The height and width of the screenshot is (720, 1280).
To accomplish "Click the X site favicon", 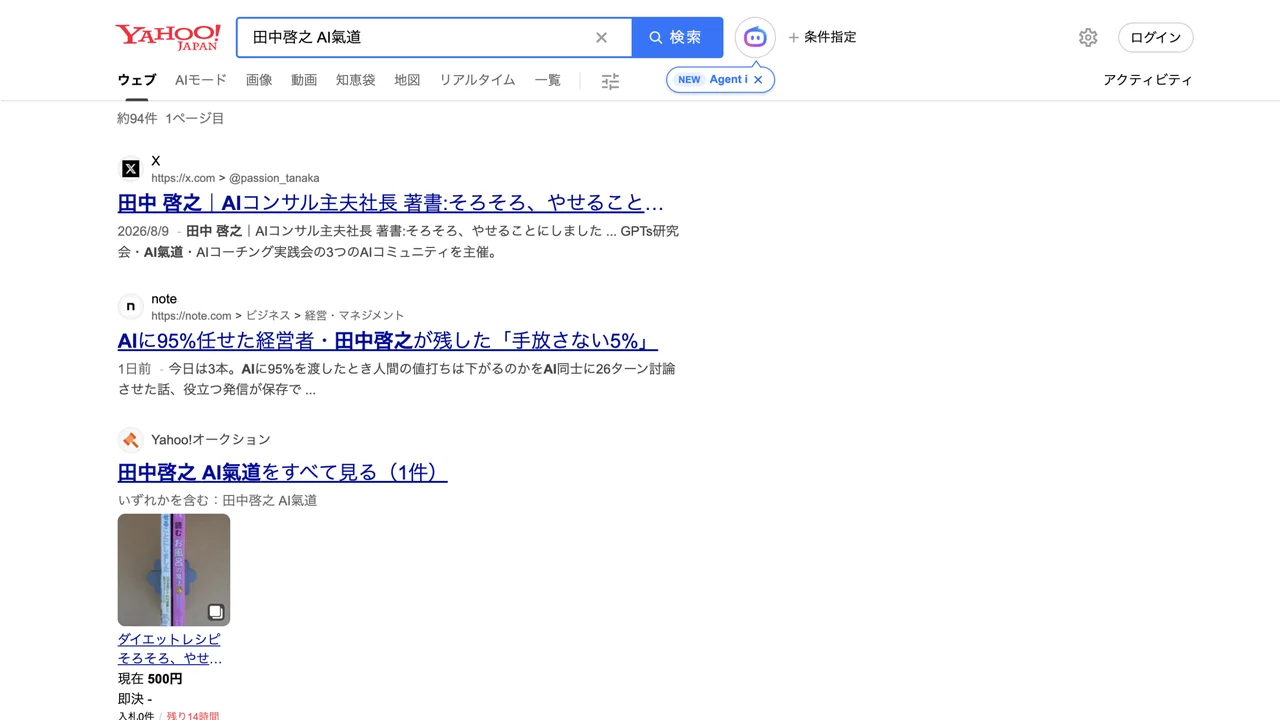I will tap(130, 168).
